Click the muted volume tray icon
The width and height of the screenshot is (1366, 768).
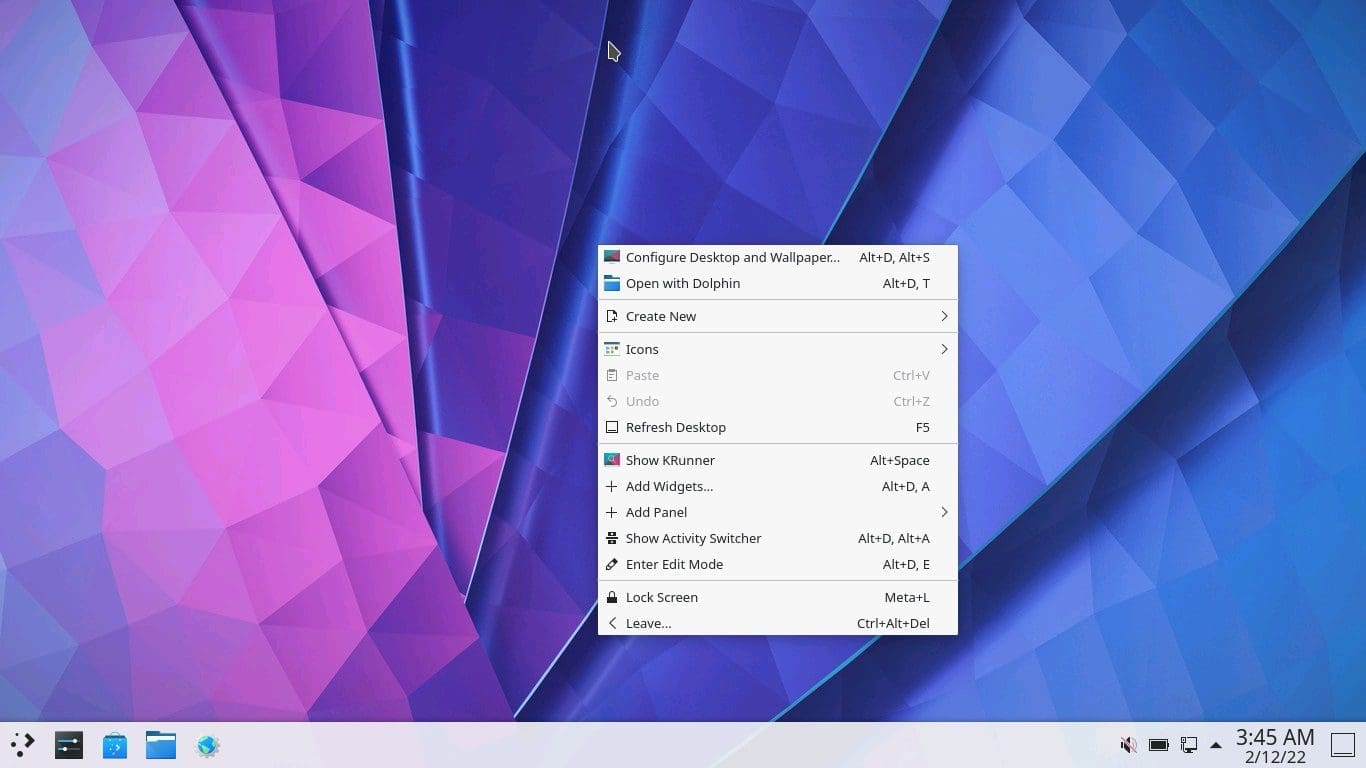(1128, 745)
